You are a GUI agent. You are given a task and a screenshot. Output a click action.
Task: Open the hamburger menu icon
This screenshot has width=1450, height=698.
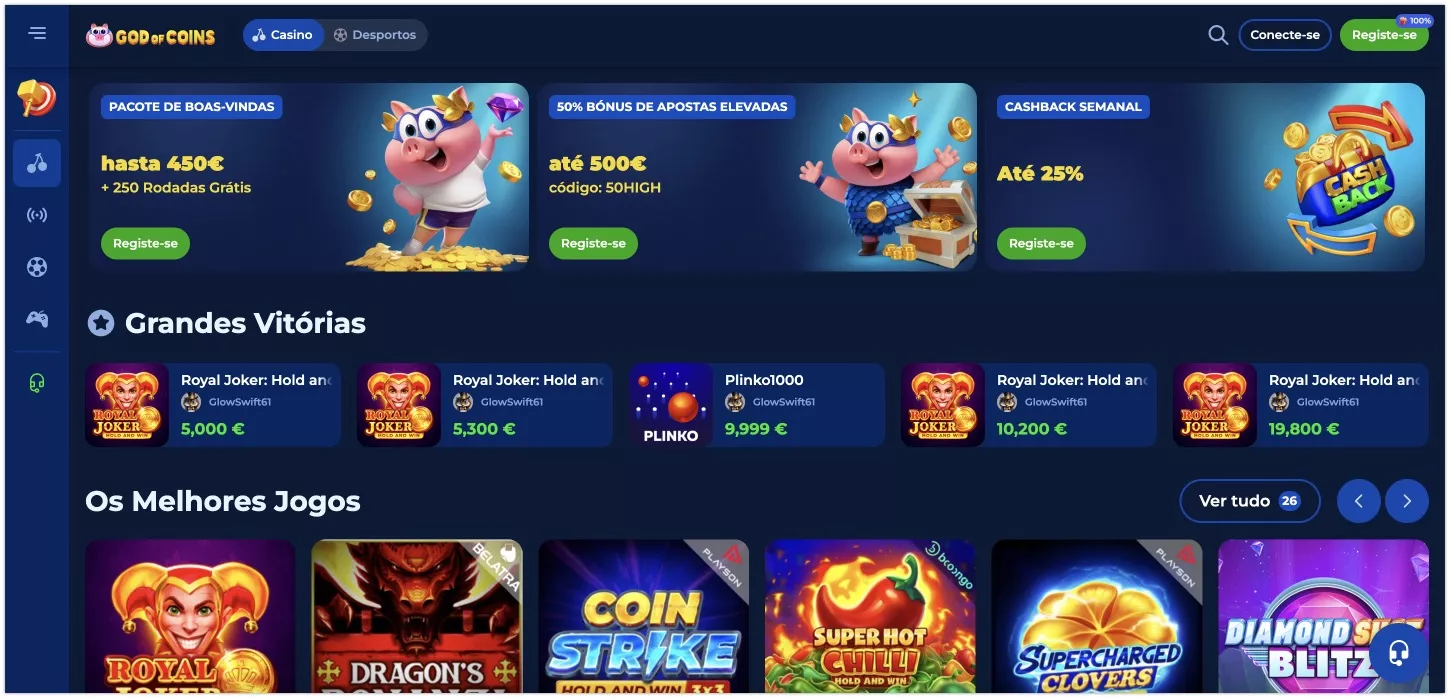click(x=37, y=33)
